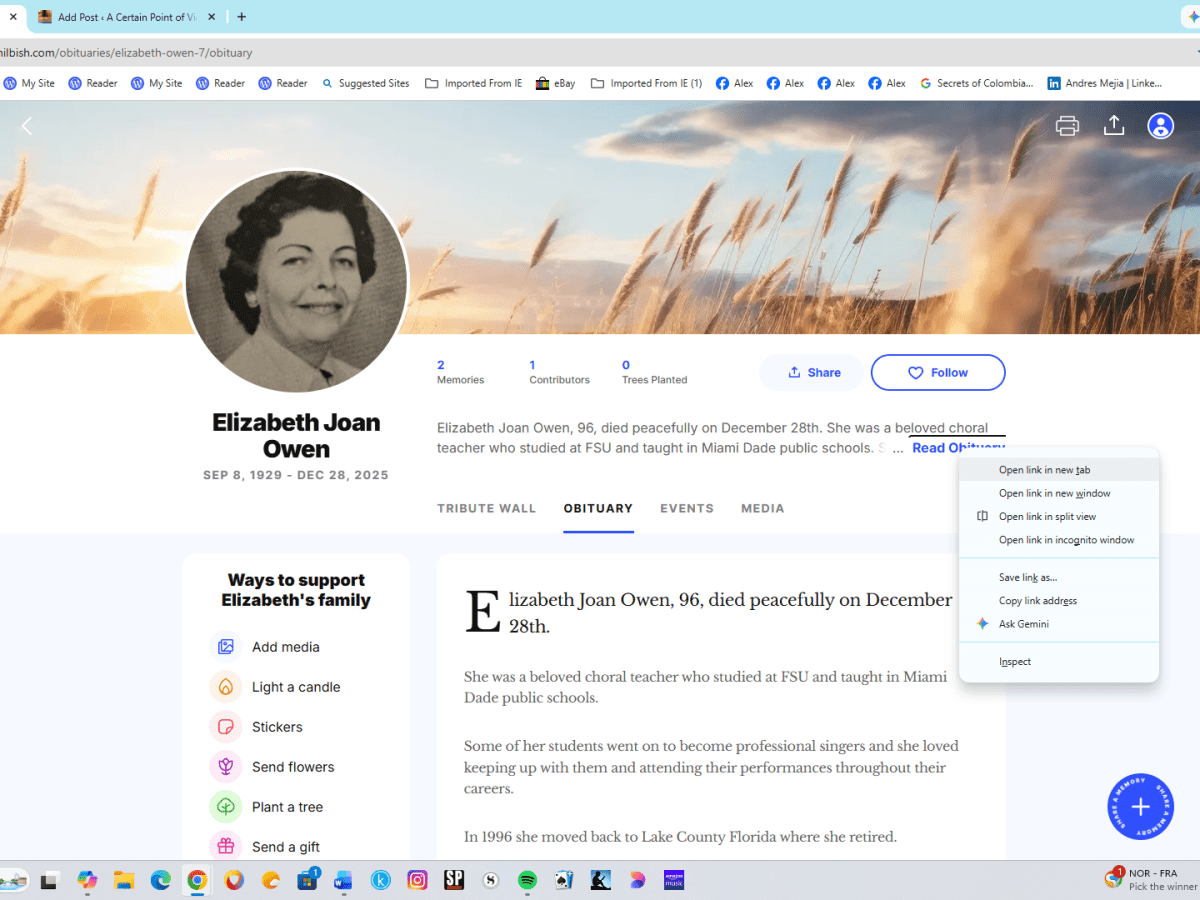Screen dimensions: 1200x900
Task: Select the Media tab
Action: (763, 508)
